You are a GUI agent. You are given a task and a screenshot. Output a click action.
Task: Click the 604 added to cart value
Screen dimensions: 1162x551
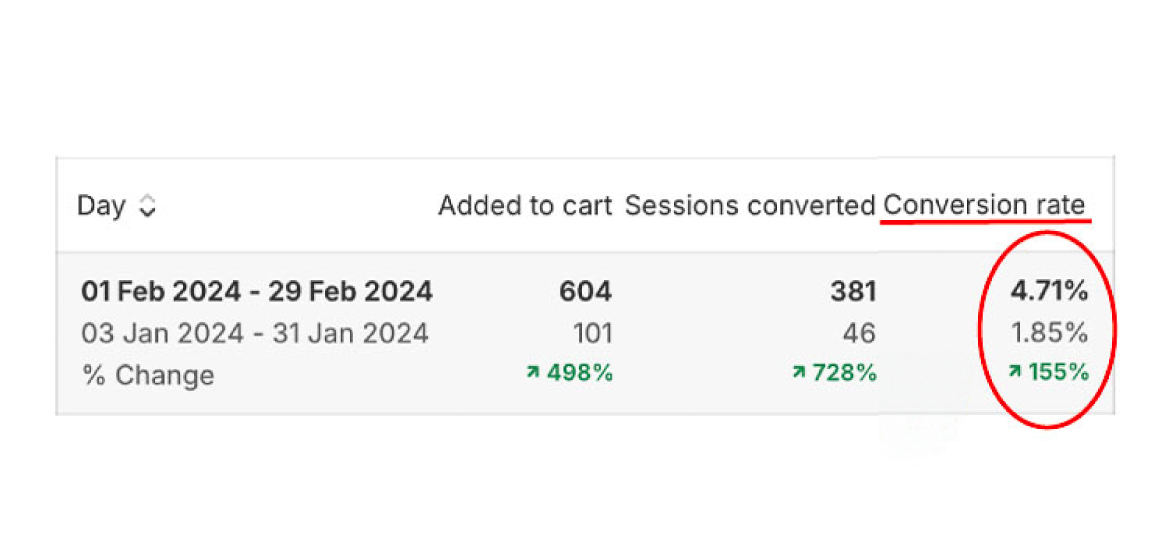point(585,291)
